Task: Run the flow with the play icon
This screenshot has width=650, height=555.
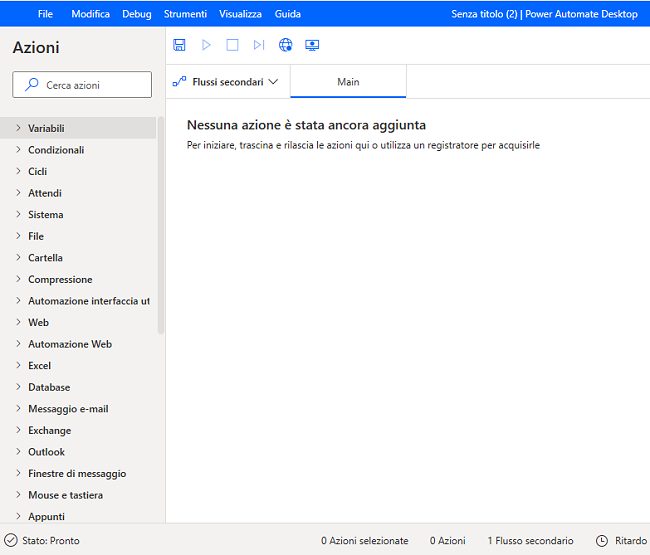Action: click(x=206, y=45)
